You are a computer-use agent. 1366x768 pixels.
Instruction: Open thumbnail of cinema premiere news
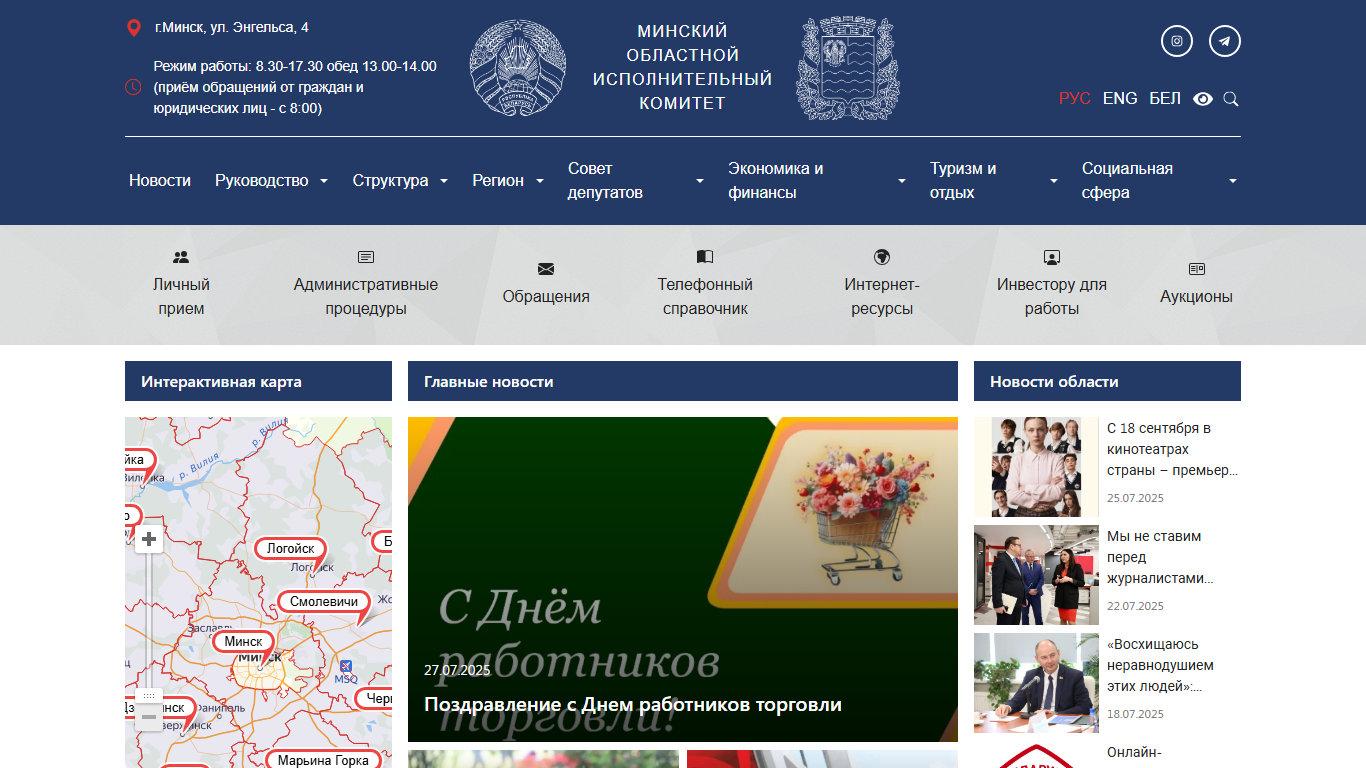[x=1036, y=467]
